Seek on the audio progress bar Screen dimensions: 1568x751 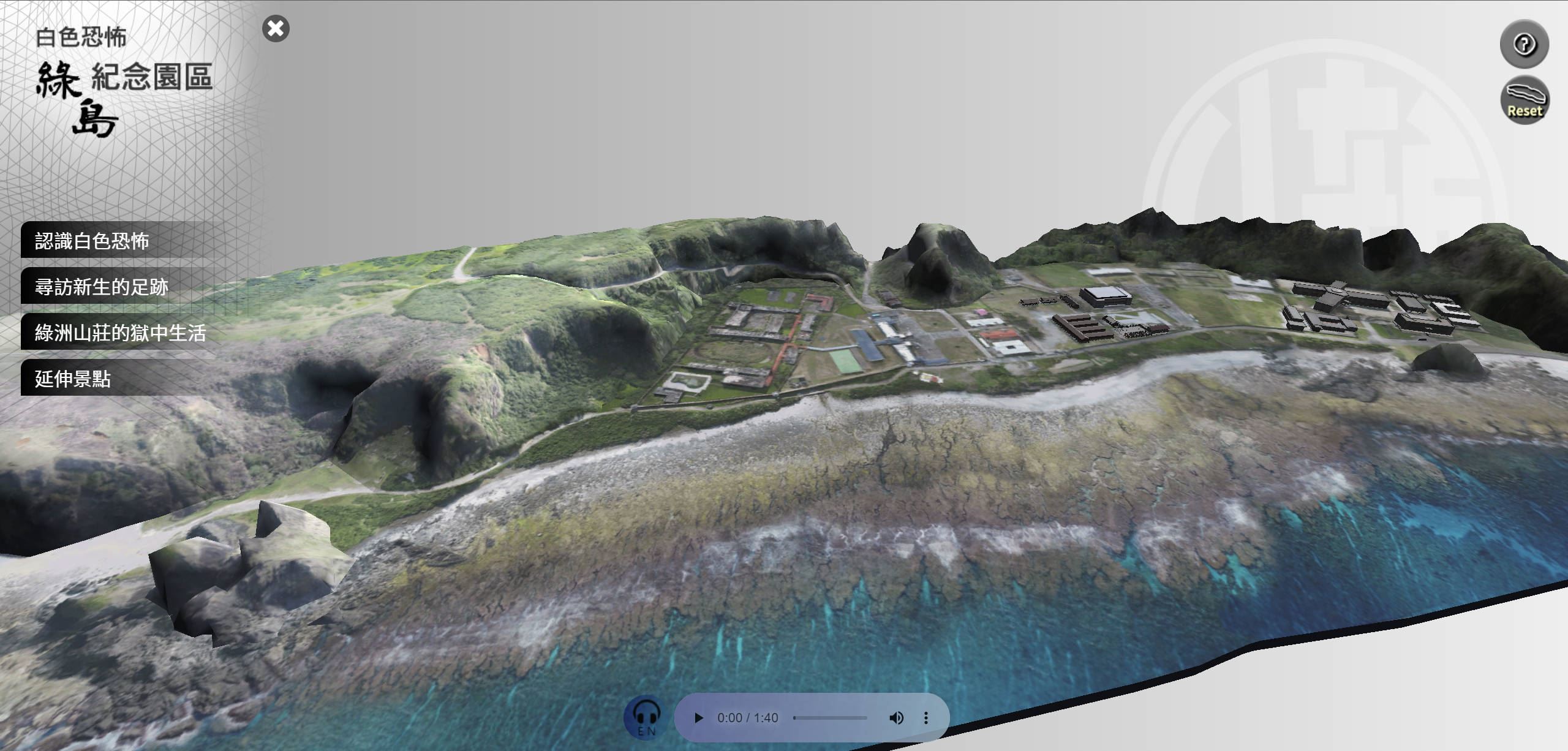click(x=830, y=718)
